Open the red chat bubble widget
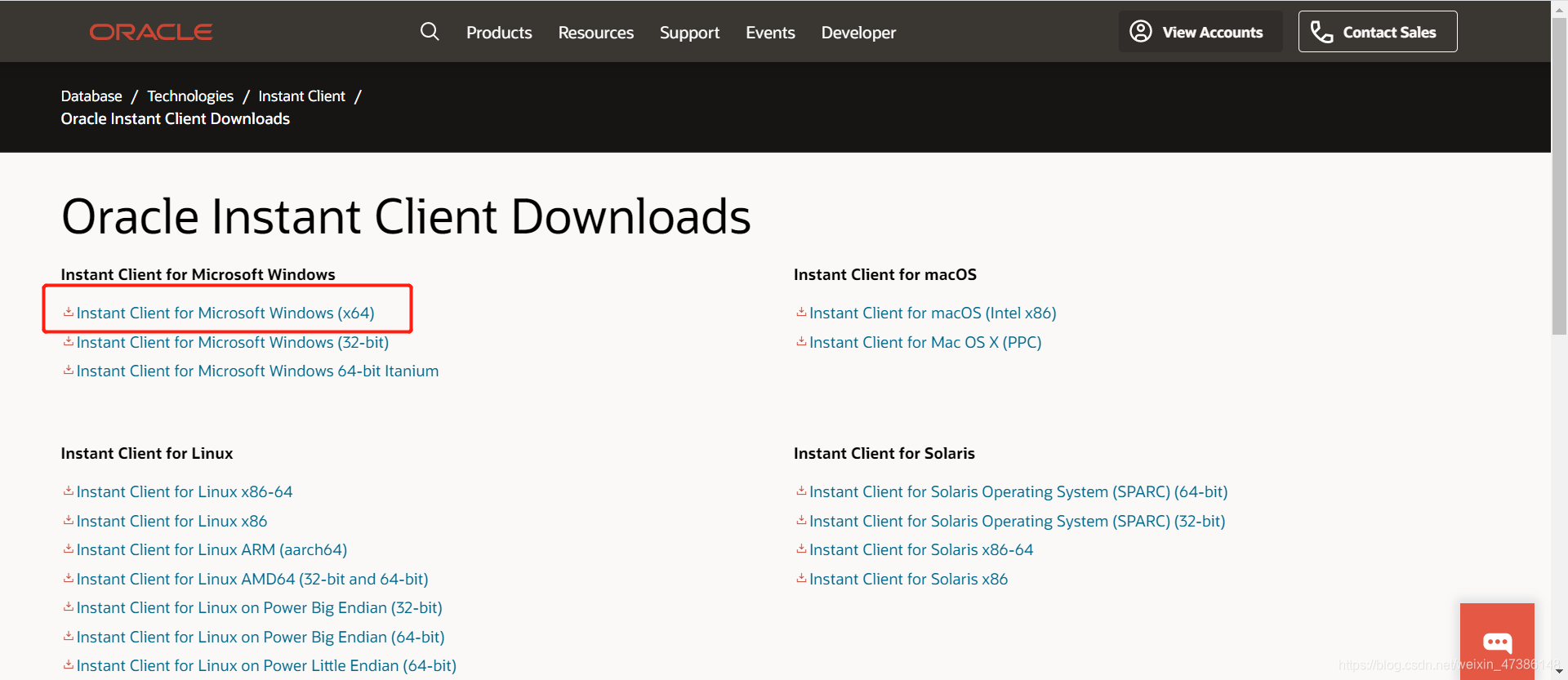The height and width of the screenshot is (680, 1568). pyautogui.click(x=1497, y=642)
